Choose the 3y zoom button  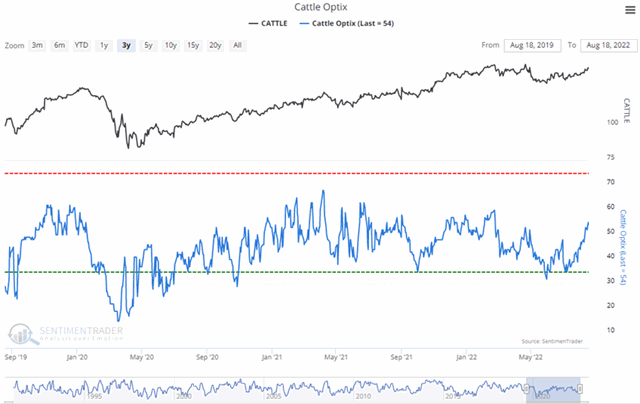tap(126, 45)
